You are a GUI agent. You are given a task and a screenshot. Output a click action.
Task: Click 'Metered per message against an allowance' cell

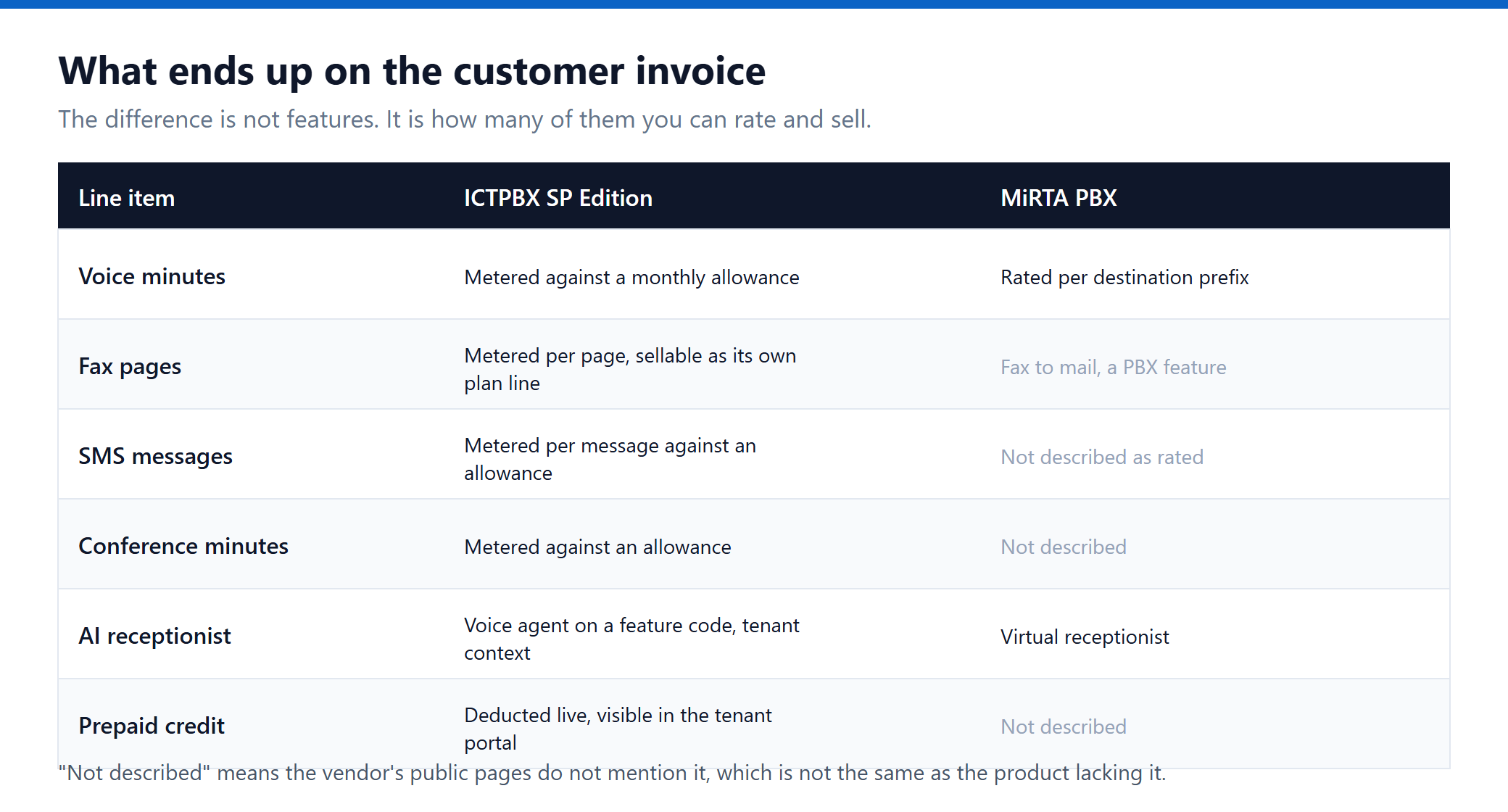point(610,459)
